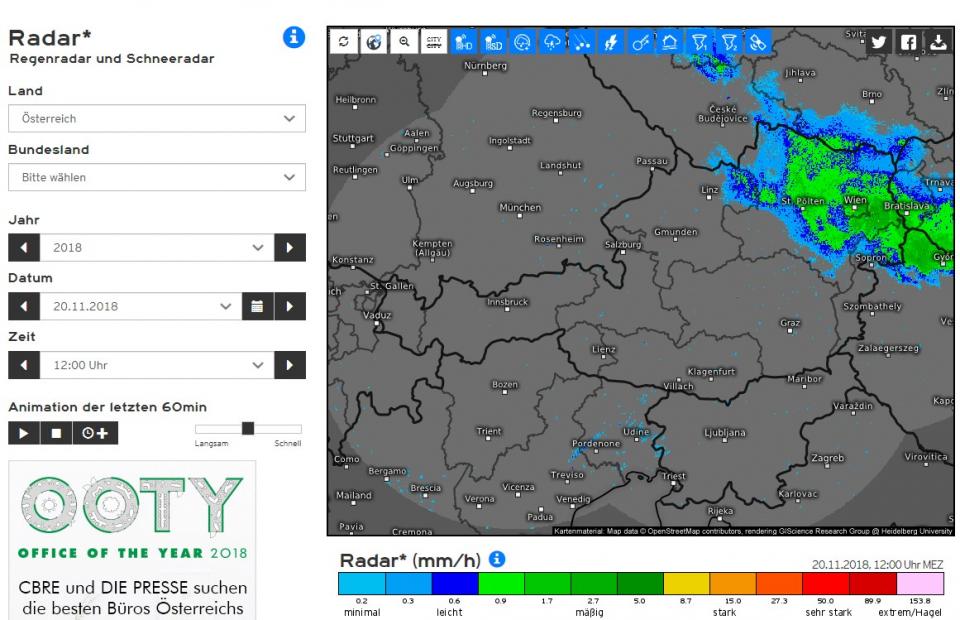Toggle the city labels layer

[x=433, y=42]
